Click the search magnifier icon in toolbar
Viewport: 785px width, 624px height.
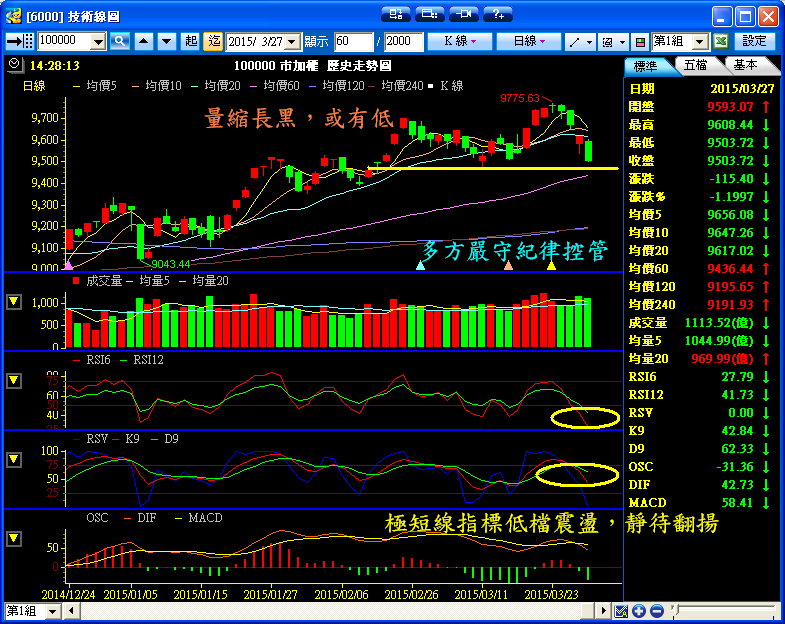120,41
